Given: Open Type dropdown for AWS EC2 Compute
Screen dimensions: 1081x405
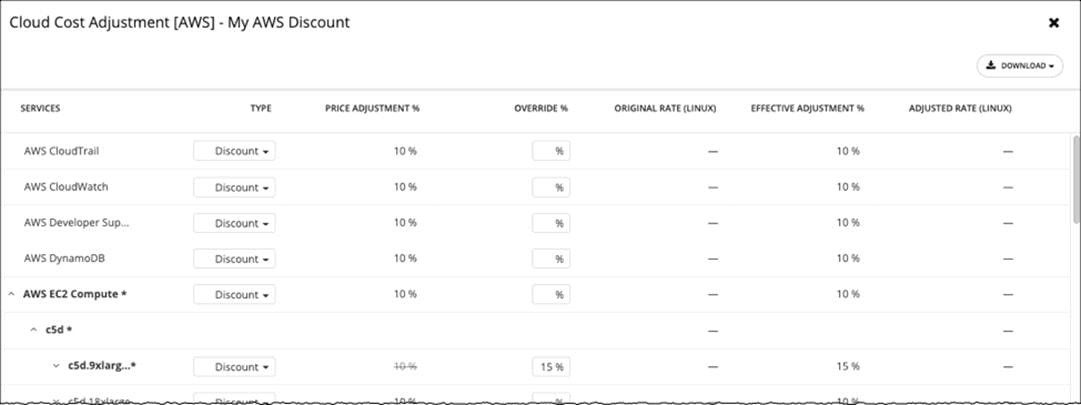Looking at the screenshot, I should [234, 295].
